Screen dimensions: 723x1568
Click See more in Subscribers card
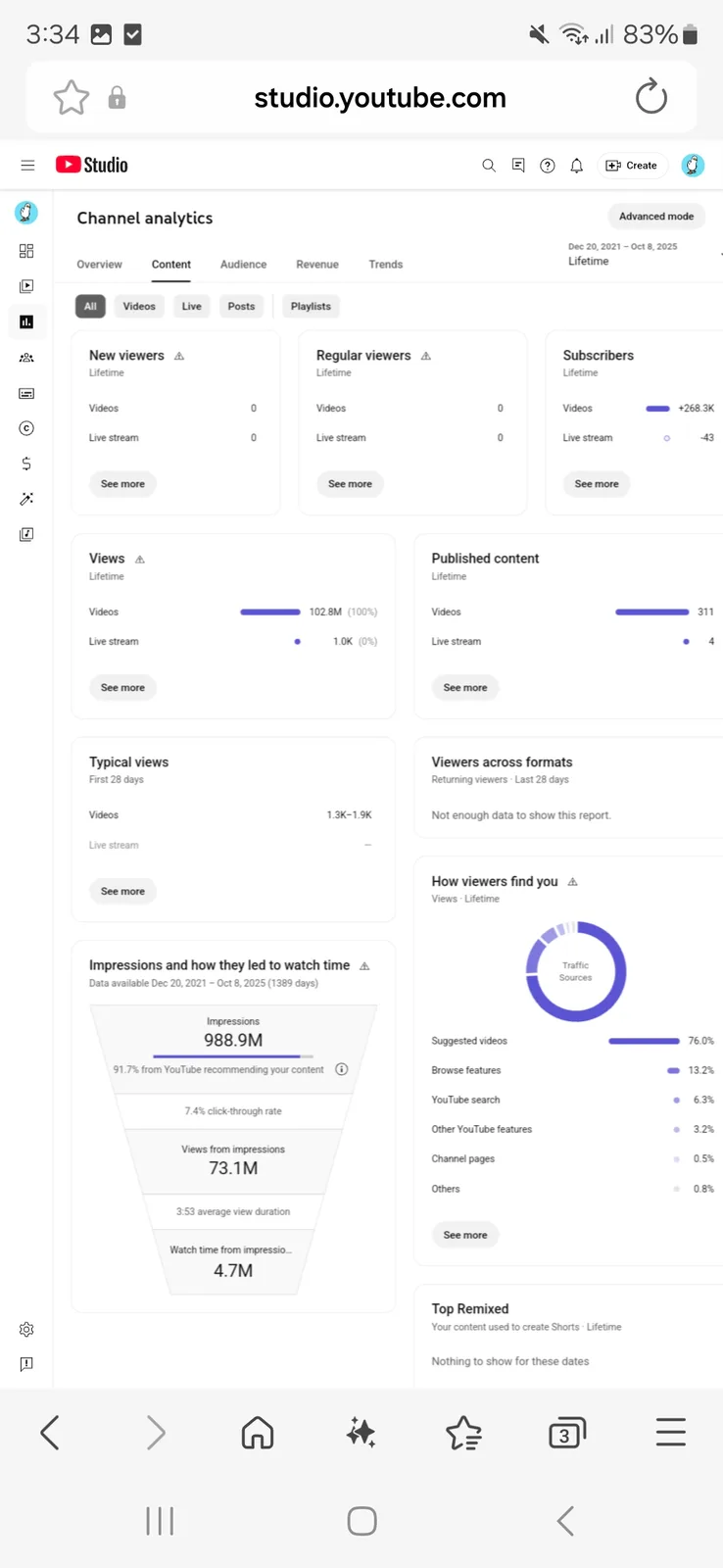point(597,484)
